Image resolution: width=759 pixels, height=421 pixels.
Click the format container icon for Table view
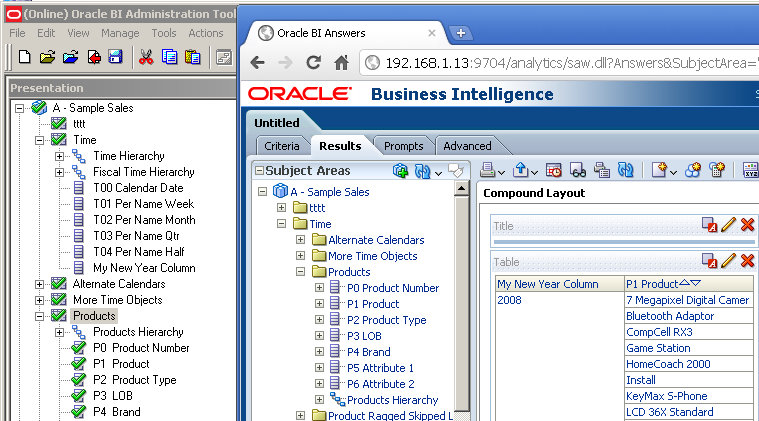coord(709,260)
